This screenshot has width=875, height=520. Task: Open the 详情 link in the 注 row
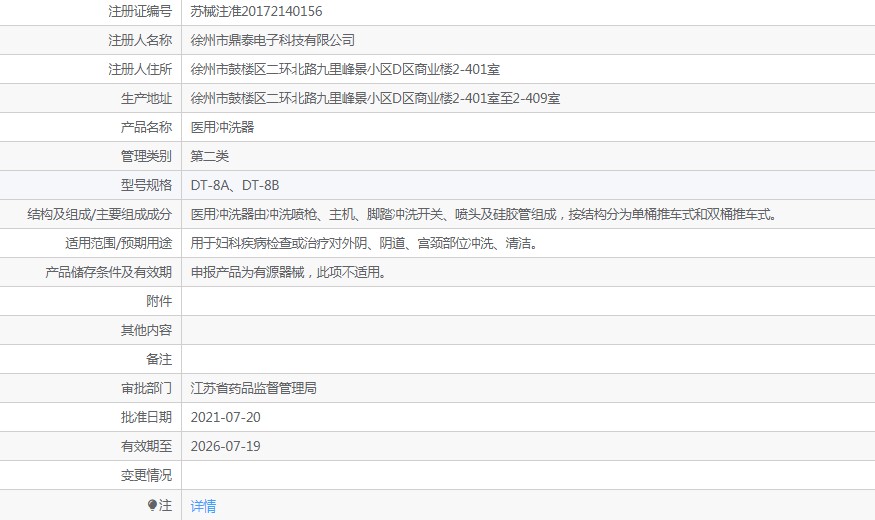click(203, 506)
